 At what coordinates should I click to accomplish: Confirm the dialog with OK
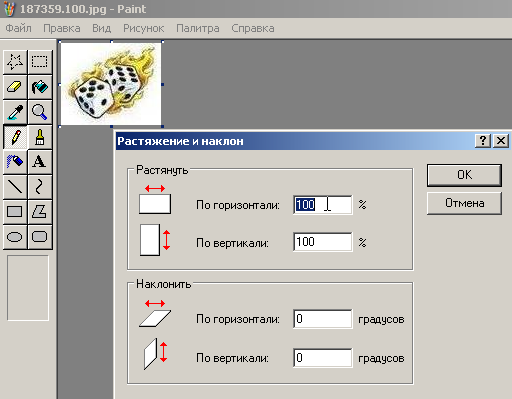[x=464, y=175]
